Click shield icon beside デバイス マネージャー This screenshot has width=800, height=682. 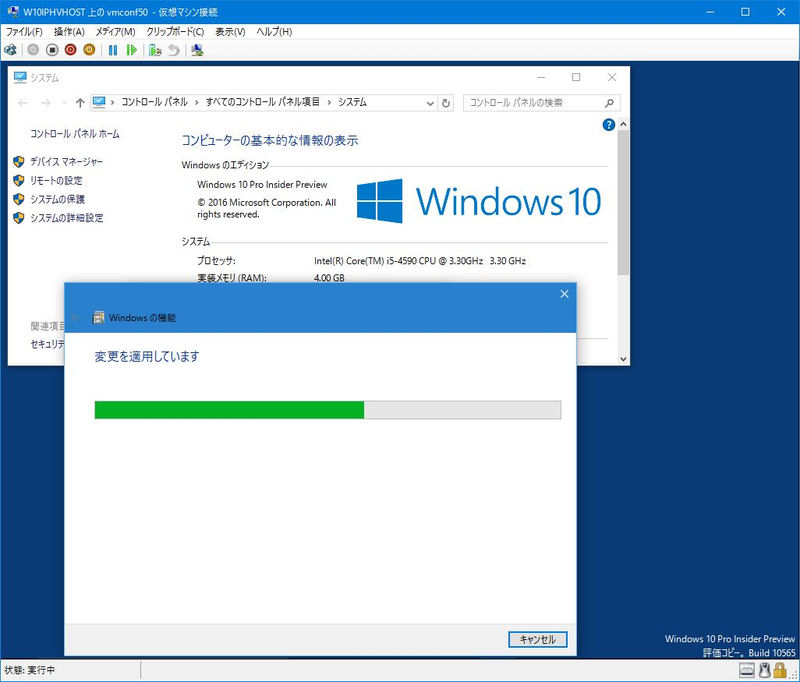pos(19,162)
